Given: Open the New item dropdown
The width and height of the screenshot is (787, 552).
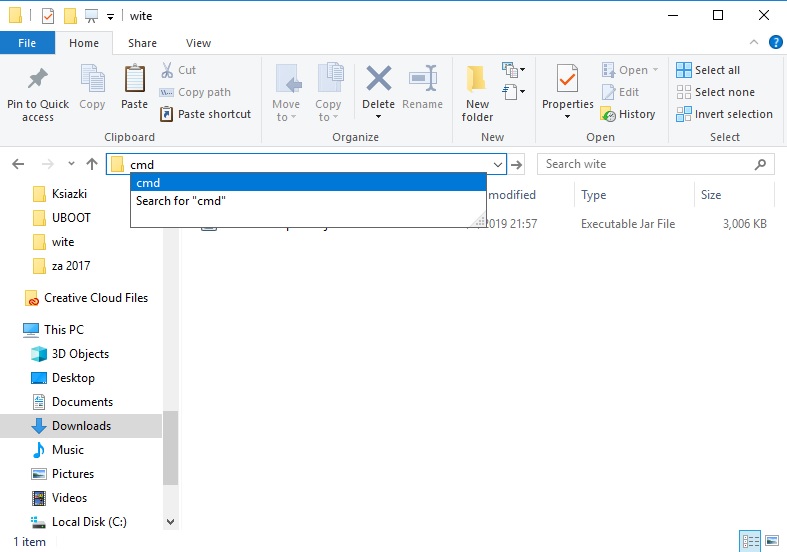Looking at the screenshot, I should click(513, 70).
